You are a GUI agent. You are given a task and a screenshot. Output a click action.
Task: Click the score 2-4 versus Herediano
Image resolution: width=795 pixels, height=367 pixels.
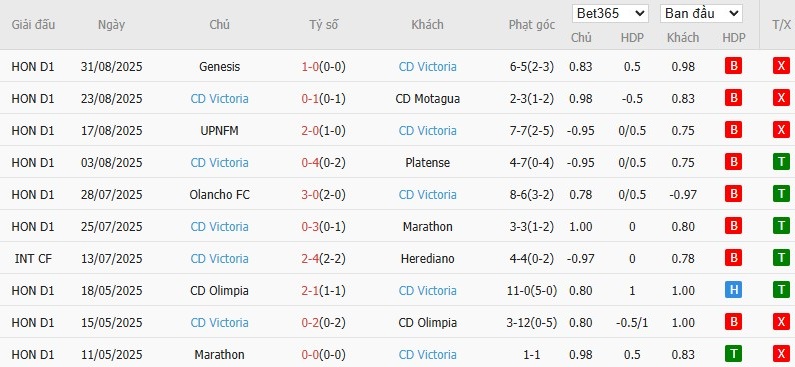coord(310,258)
